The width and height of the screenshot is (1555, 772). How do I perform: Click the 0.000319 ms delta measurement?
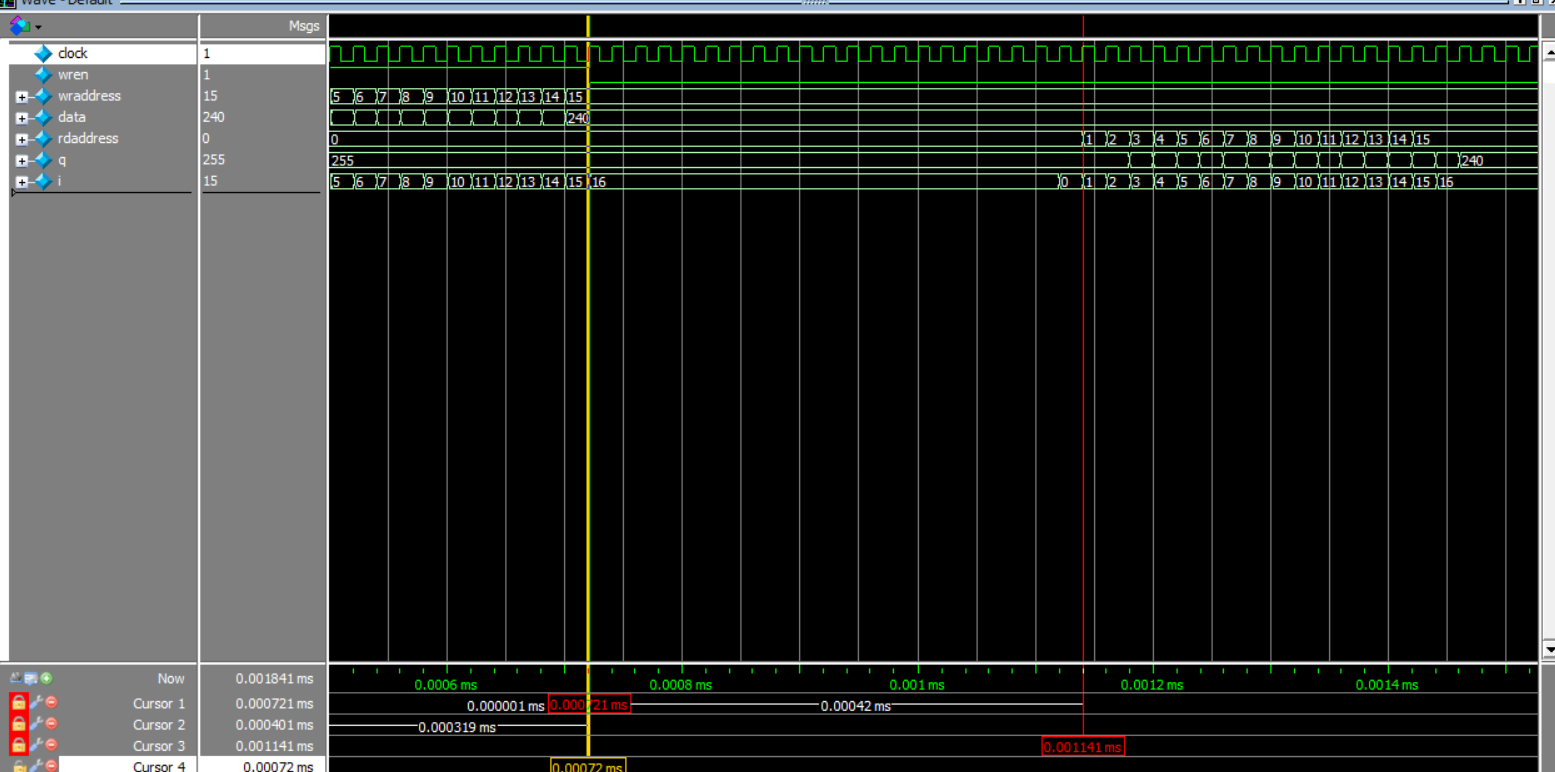click(457, 726)
